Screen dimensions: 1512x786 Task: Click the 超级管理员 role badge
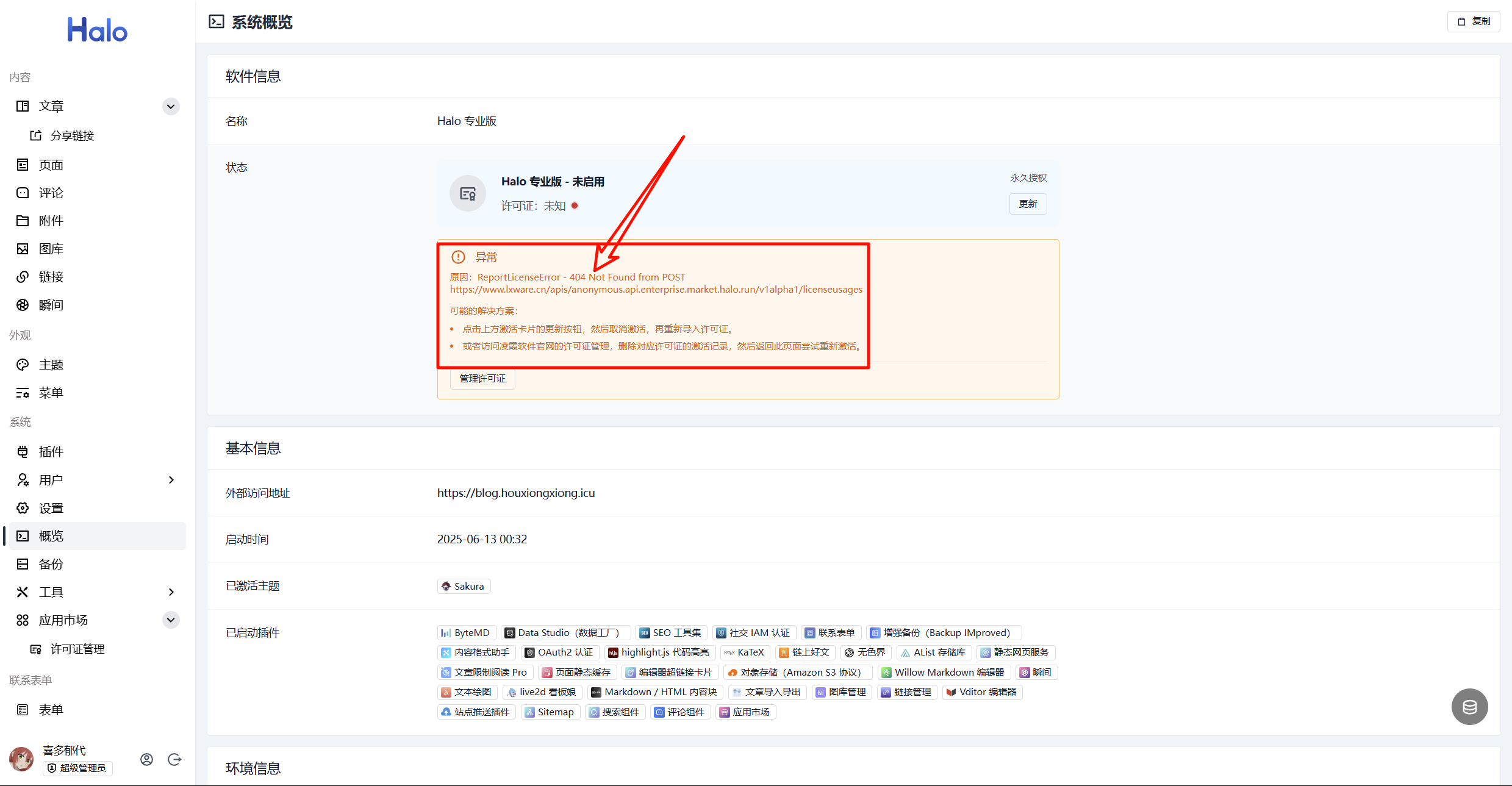77,768
